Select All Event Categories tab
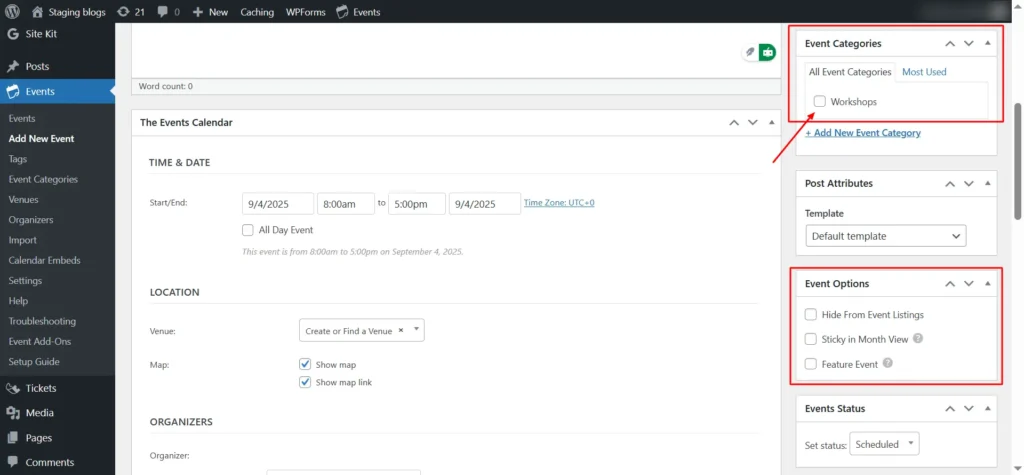This screenshot has height=475, width=1024. 850,72
